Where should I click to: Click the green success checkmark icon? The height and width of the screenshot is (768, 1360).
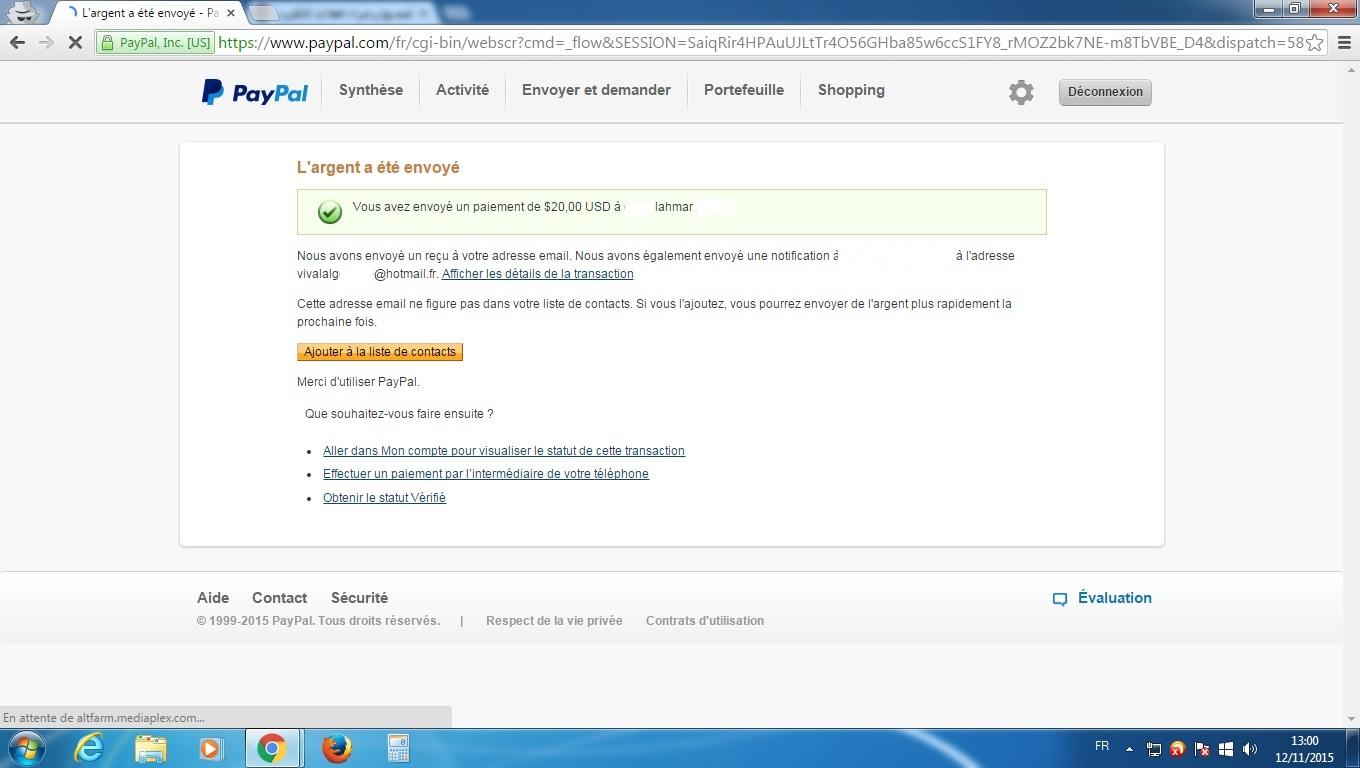(x=329, y=212)
